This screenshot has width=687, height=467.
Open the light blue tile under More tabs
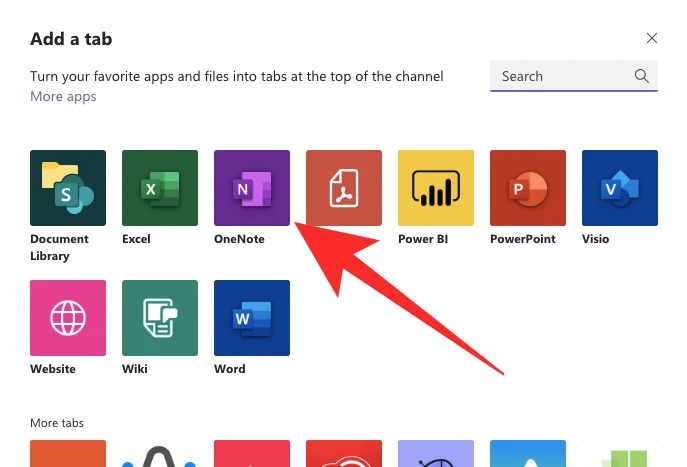(528, 453)
